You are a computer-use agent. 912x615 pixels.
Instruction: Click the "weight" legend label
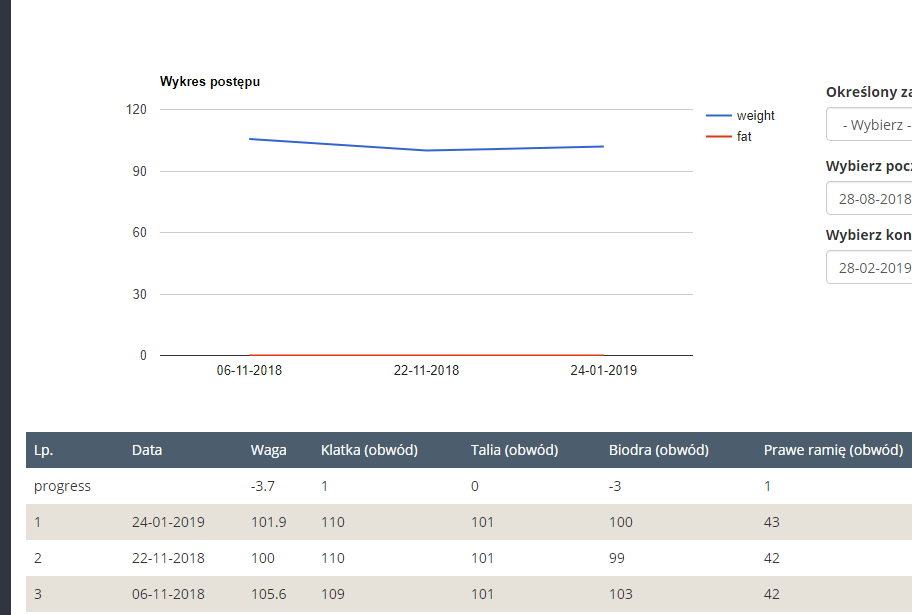(755, 116)
